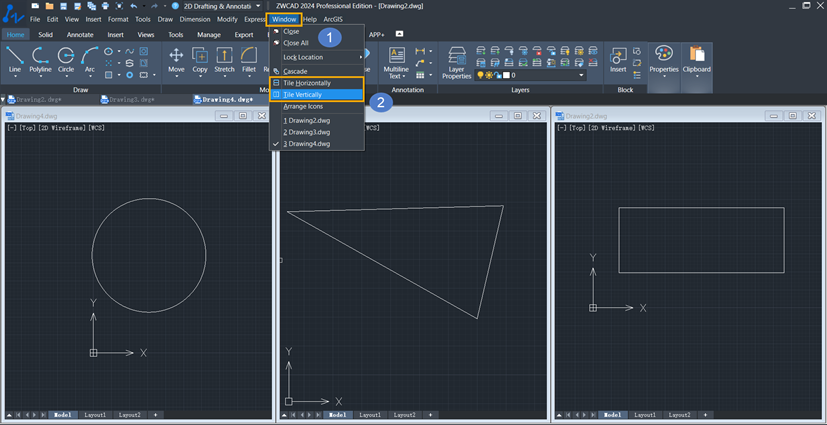
Task: Open the Dimension menu in menu bar
Action: tap(195, 19)
